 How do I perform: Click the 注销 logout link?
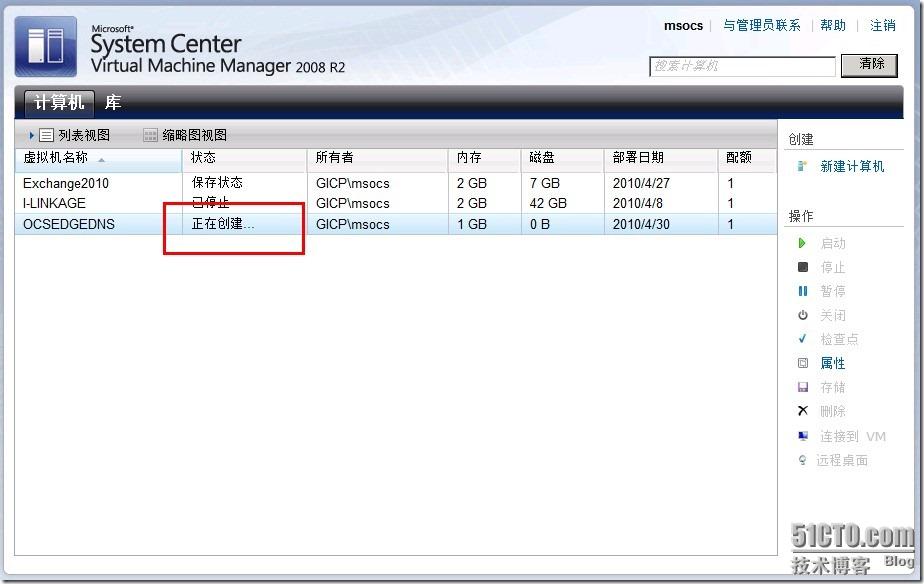[x=883, y=25]
